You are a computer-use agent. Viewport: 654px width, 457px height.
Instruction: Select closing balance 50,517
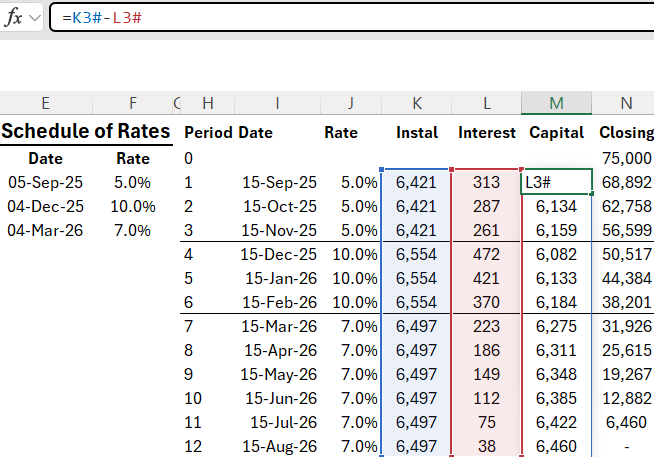pos(626,254)
